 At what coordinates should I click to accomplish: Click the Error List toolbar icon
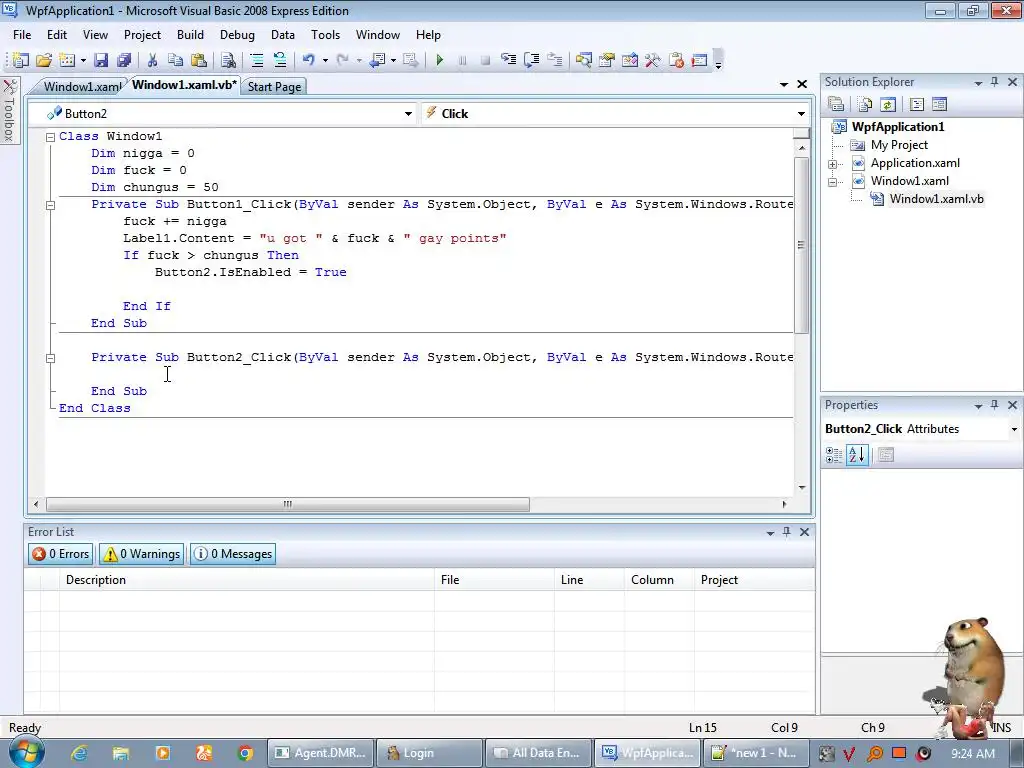[x=676, y=60]
